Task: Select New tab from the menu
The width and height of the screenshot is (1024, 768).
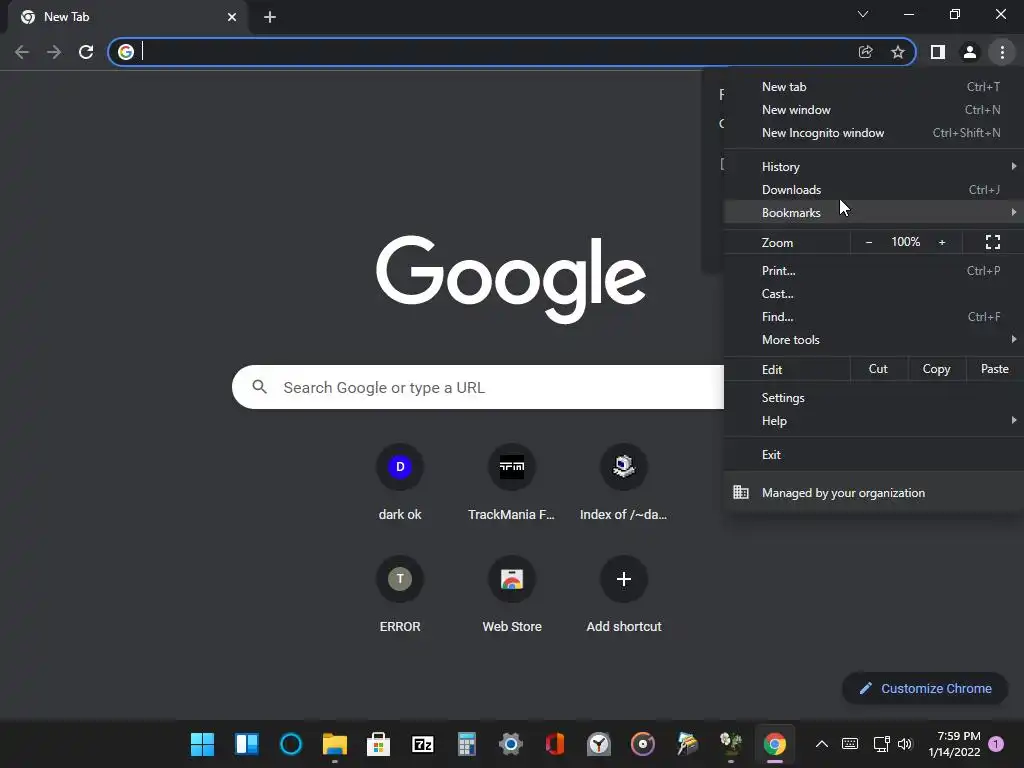Action: (x=874, y=87)
